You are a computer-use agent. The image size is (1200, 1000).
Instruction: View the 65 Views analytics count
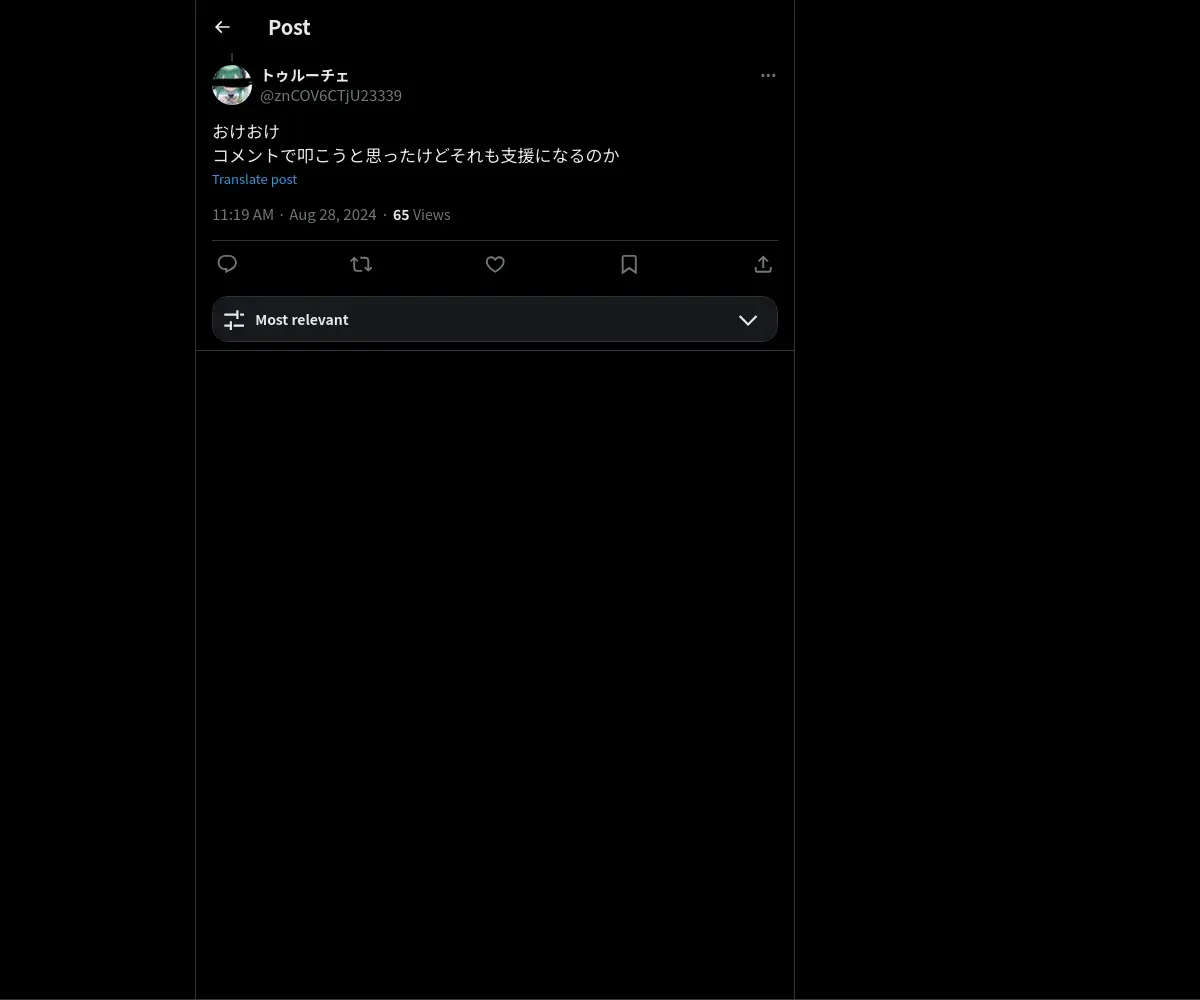coord(422,215)
